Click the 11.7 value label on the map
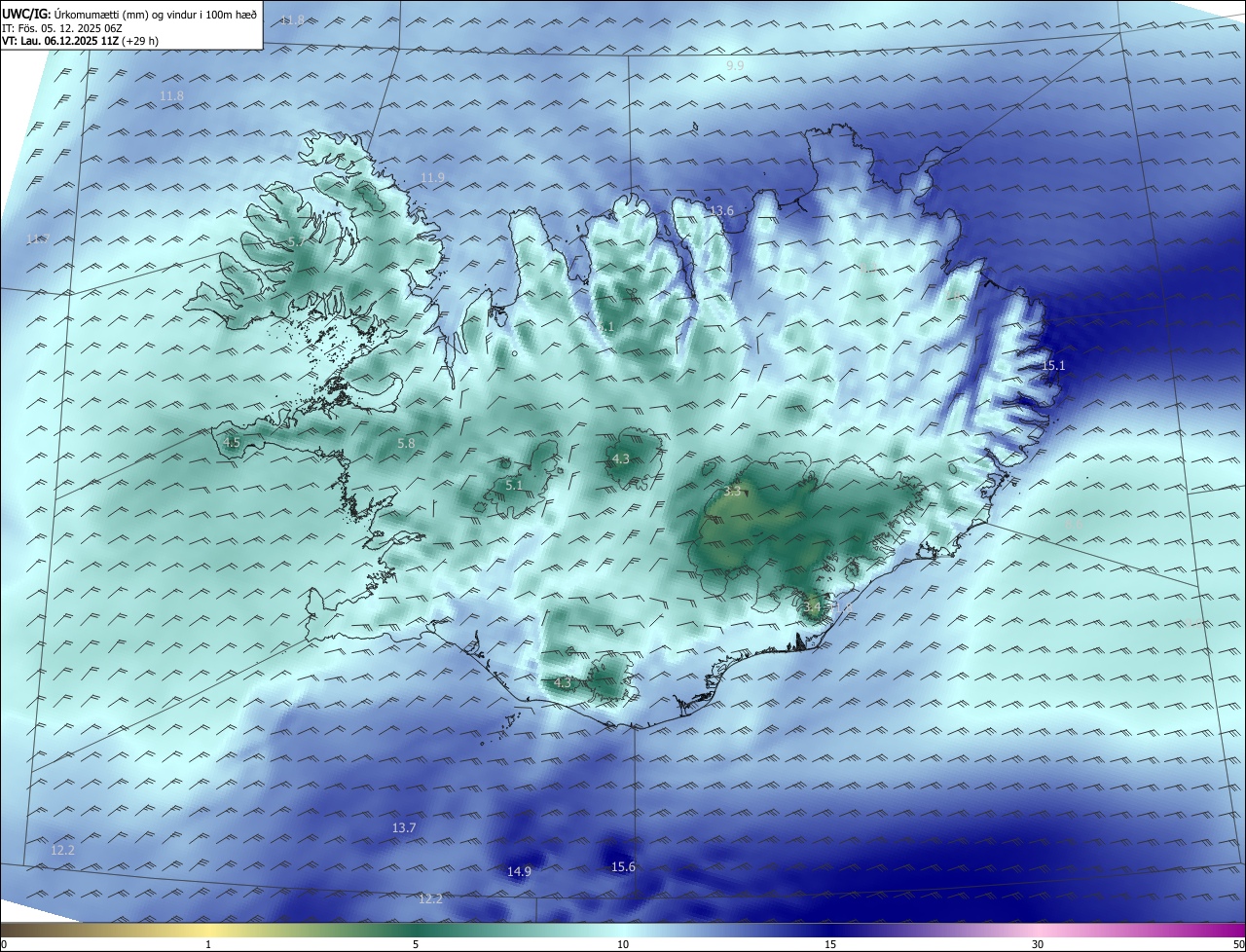 pos(37,239)
